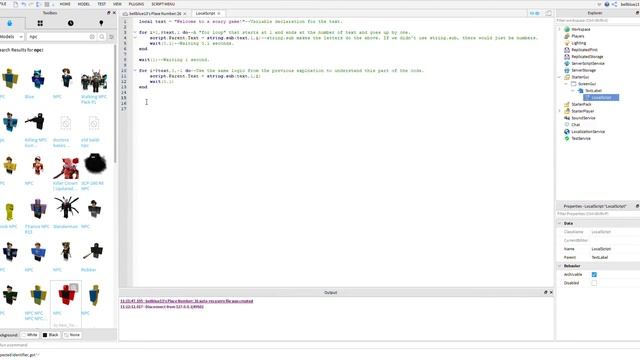
Task: Open the Toolbox Recent clock tab
Action: (x=71, y=23)
